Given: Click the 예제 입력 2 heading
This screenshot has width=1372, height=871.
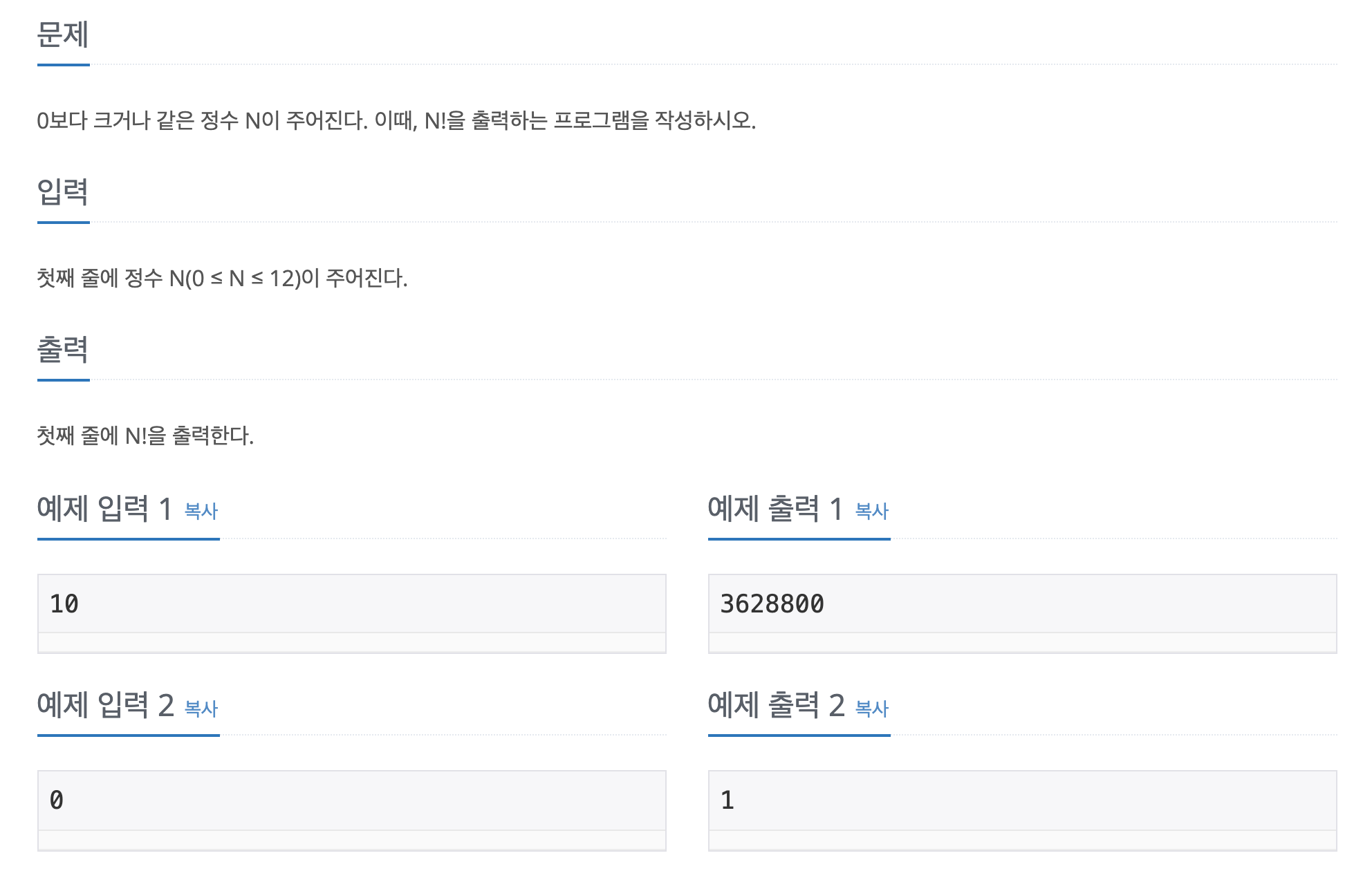Looking at the screenshot, I should pyautogui.click(x=105, y=705).
